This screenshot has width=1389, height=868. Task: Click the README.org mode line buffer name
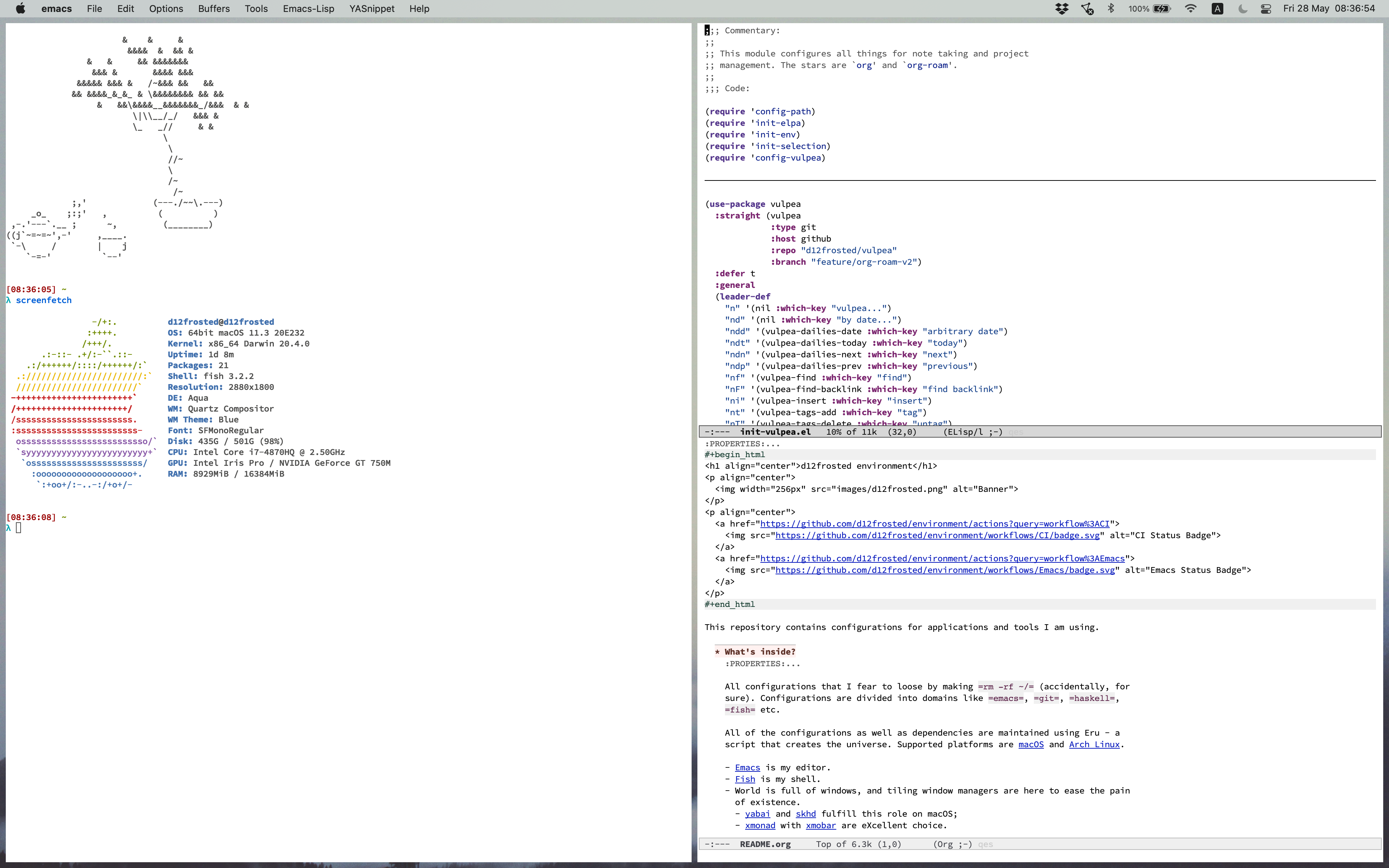point(765,844)
